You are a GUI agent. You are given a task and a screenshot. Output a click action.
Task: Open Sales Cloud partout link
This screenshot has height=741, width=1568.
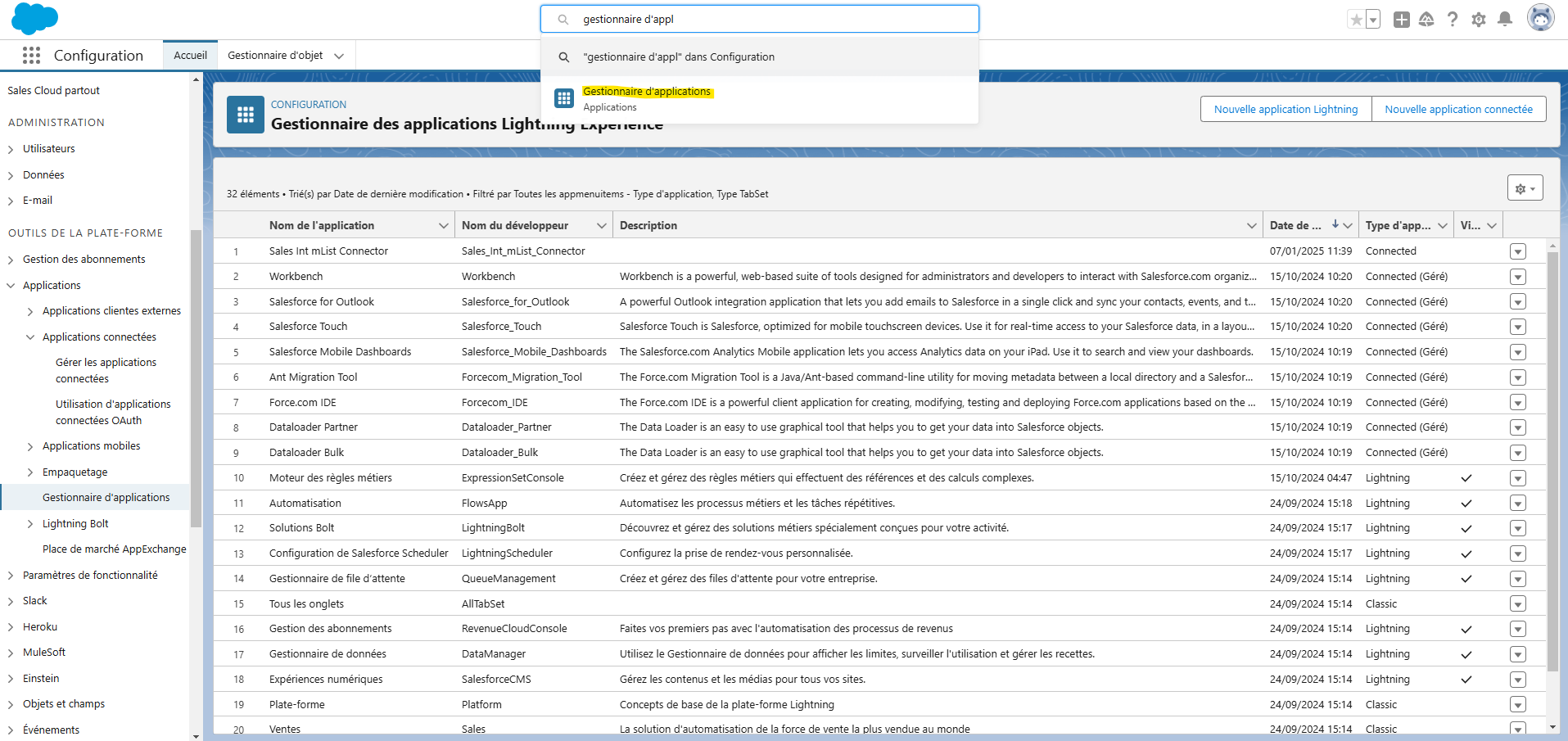click(x=54, y=91)
